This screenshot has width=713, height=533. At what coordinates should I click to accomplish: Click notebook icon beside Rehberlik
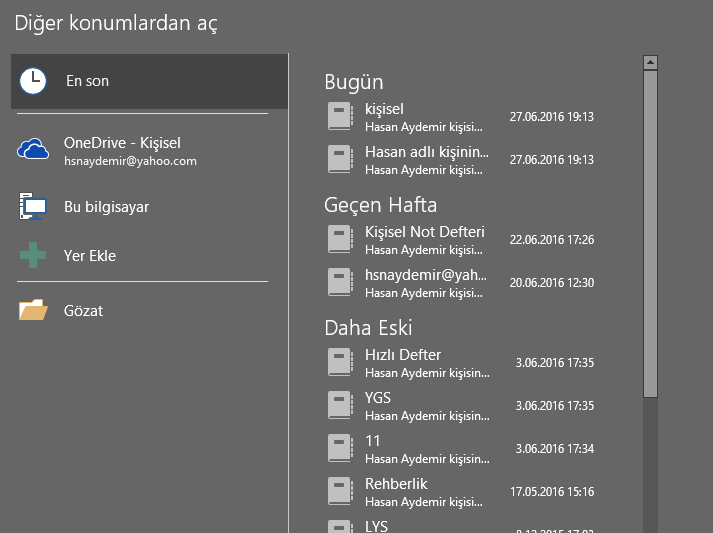tap(340, 492)
